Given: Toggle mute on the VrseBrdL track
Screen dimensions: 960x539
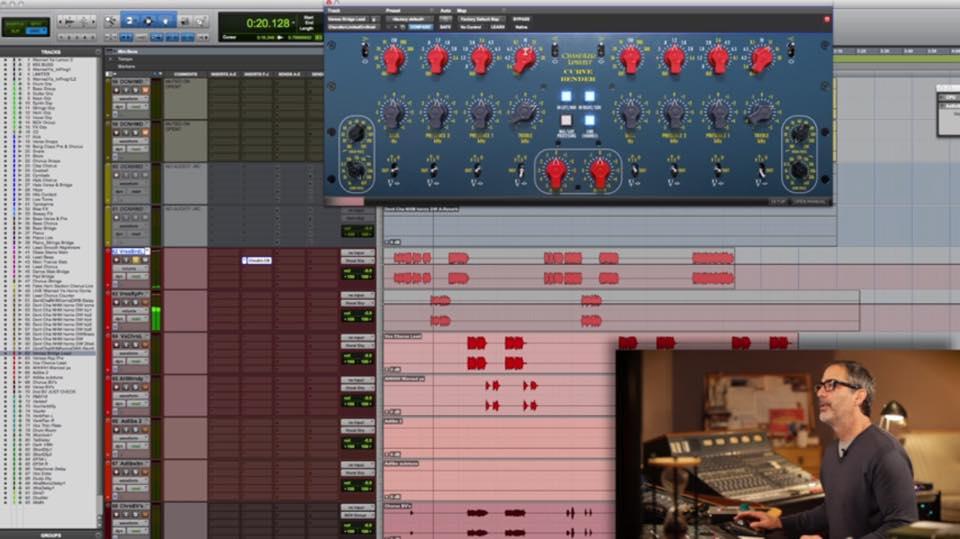Looking at the screenshot, I should pyautogui.click(x=145, y=260).
